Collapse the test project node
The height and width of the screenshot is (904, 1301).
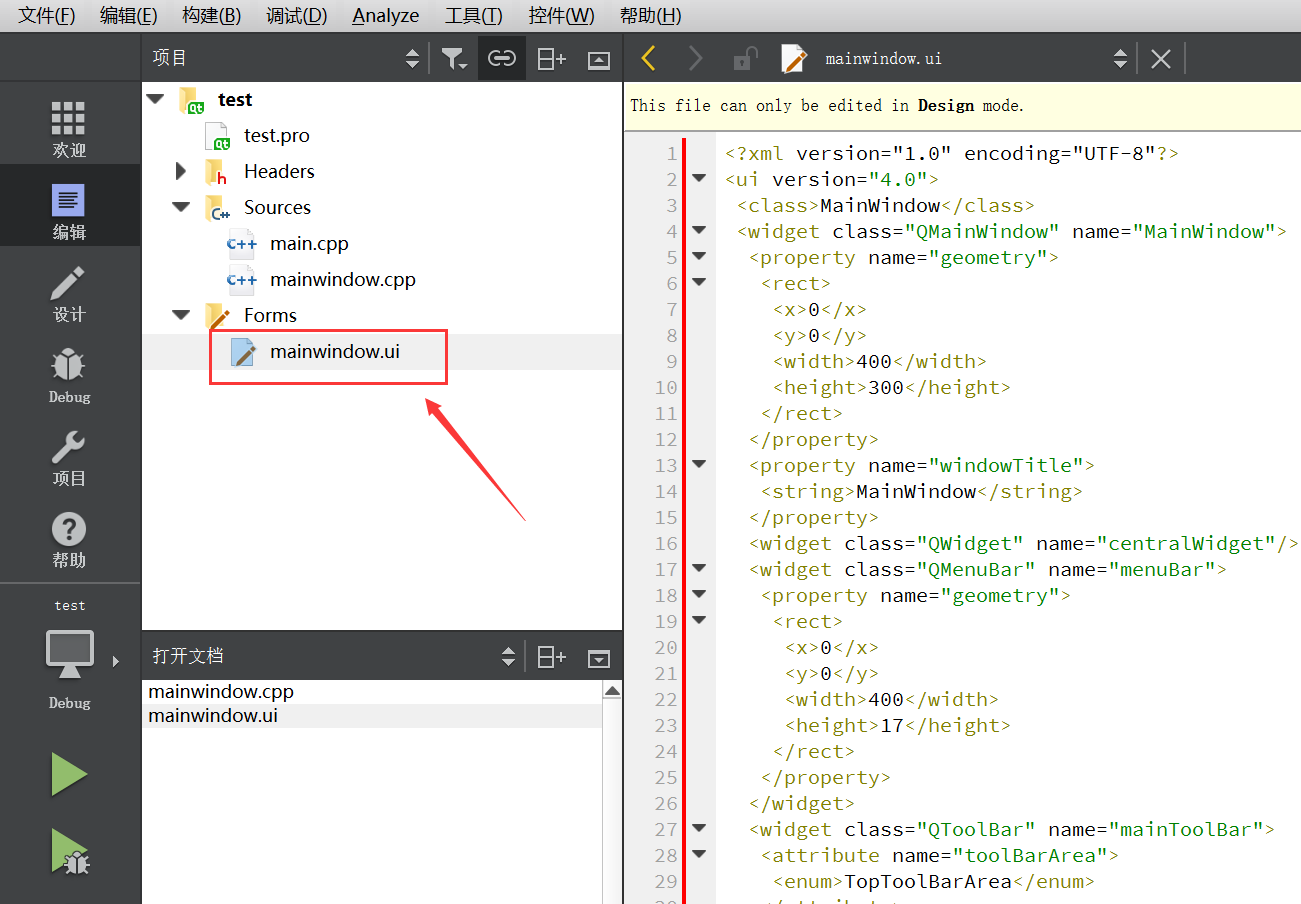pyautogui.click(x=155, y=99)
